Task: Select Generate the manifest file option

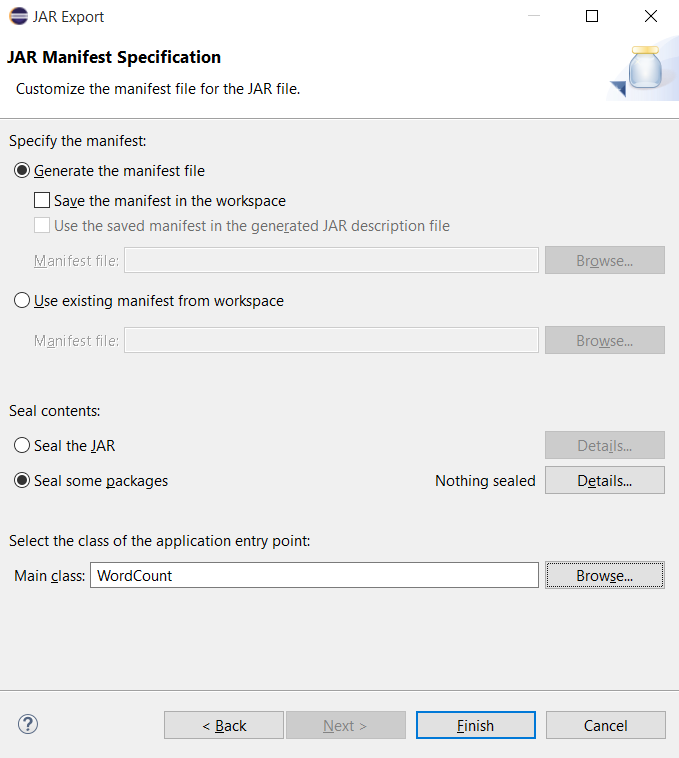Action: pos(22,171)
